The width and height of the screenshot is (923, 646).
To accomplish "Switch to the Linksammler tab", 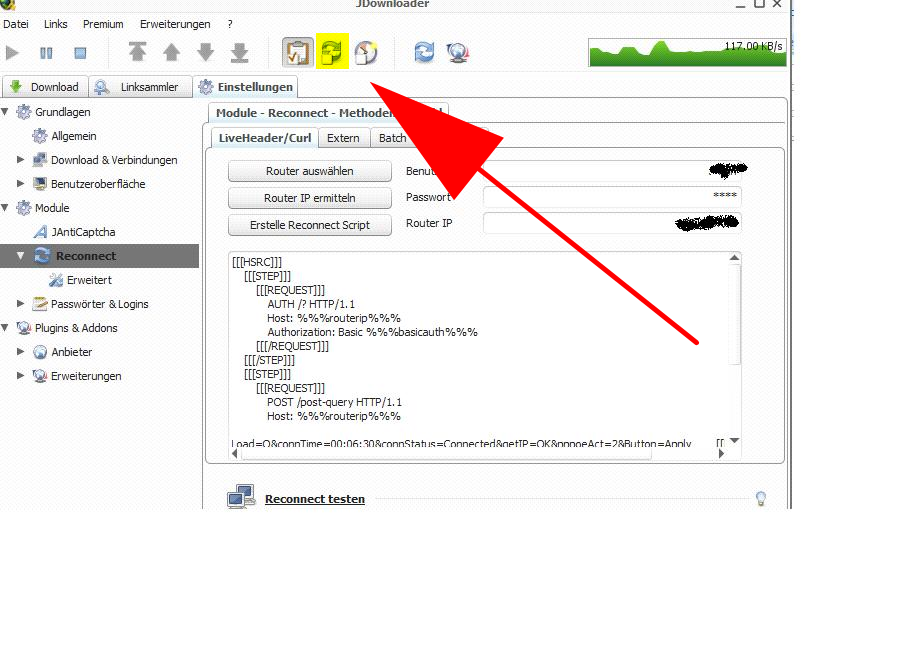I will (x=141, y=87).
